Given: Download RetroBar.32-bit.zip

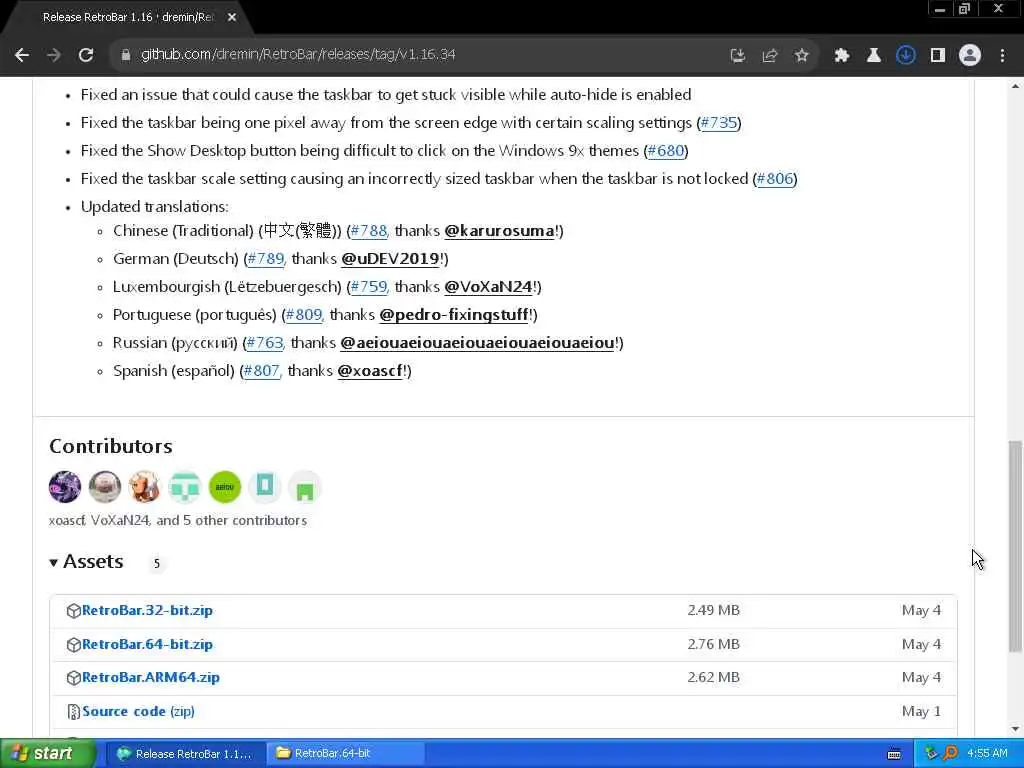Looking at the screenshot, I should [147, 611].
